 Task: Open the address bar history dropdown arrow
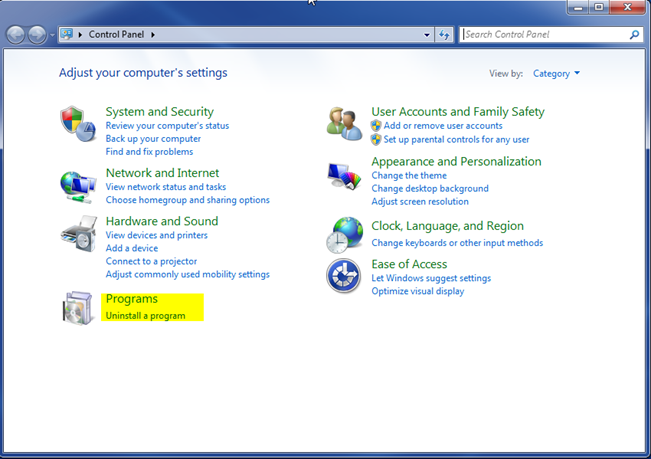426,35
